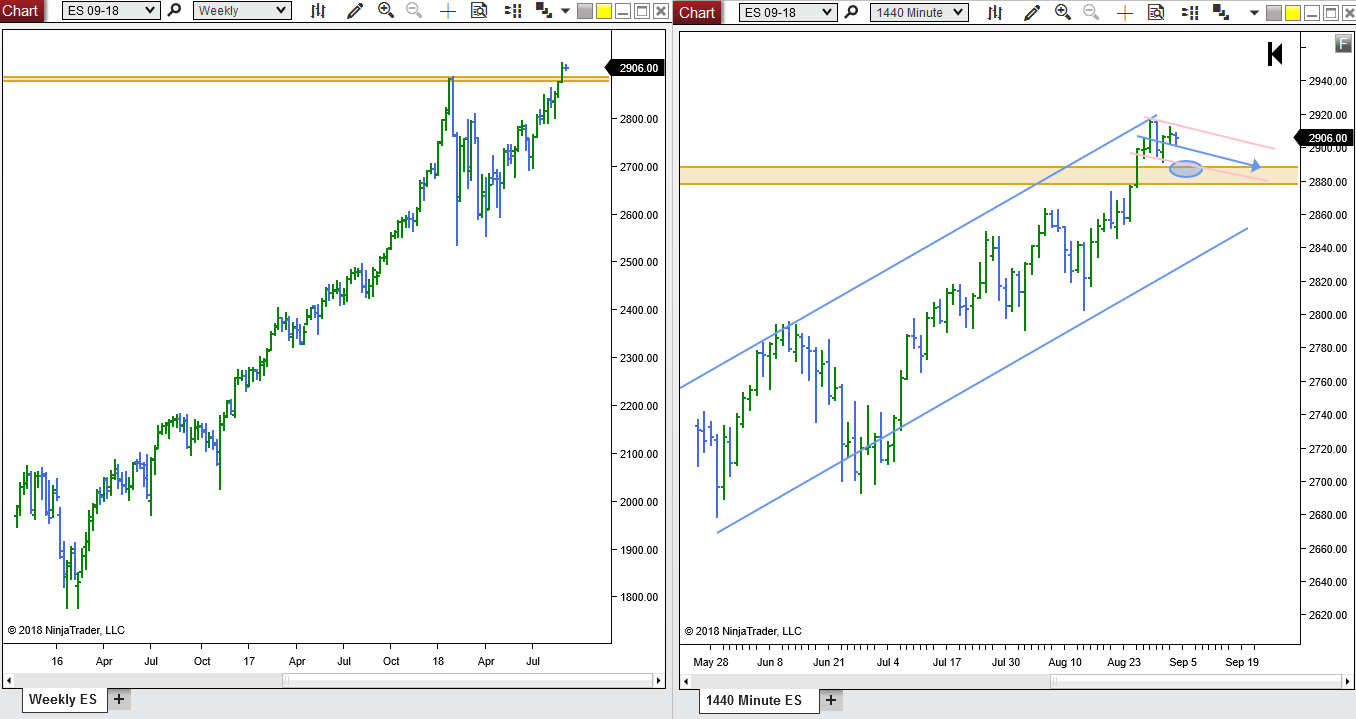This screenshot has height=719, width=1356.
Task: Click the Aug 23 date label on right chart
Action: tap(1124, 662)
